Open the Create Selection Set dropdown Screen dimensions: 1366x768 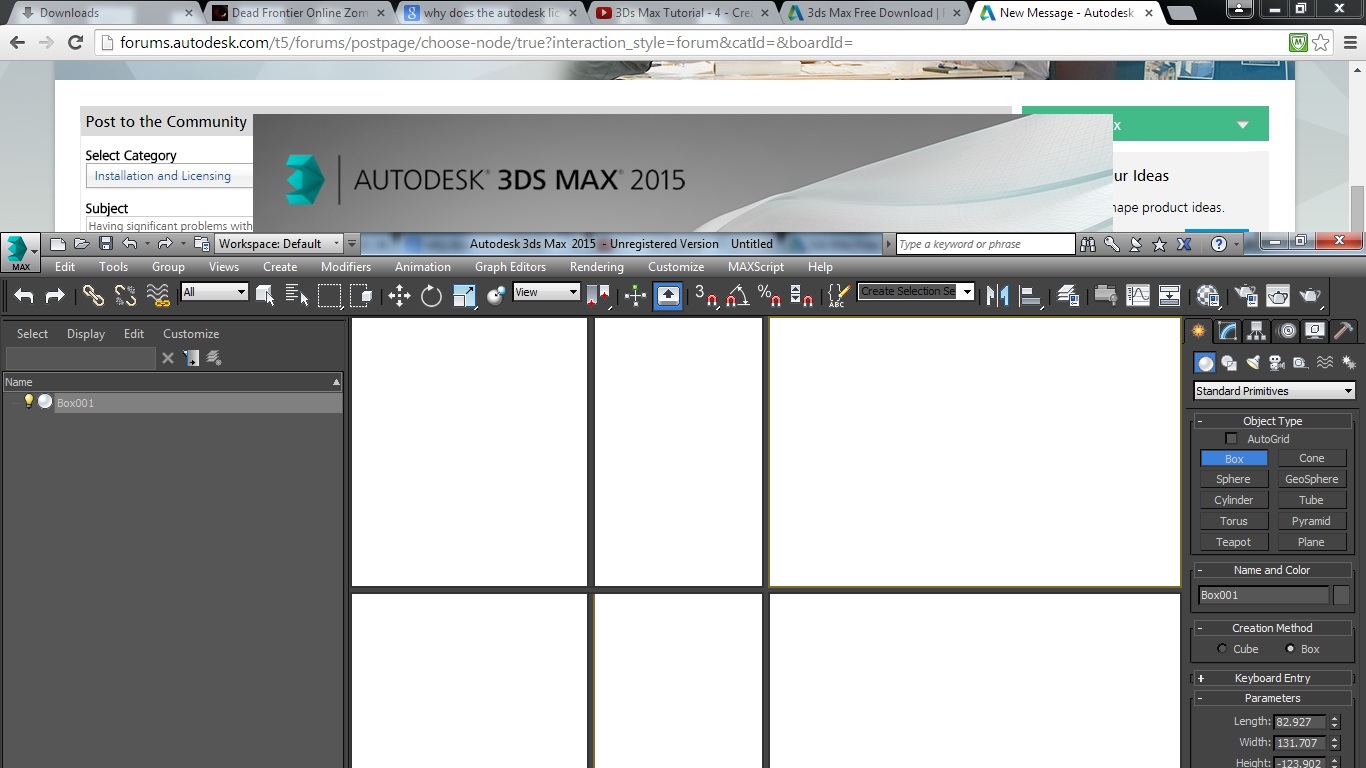[x=916, y=292]
